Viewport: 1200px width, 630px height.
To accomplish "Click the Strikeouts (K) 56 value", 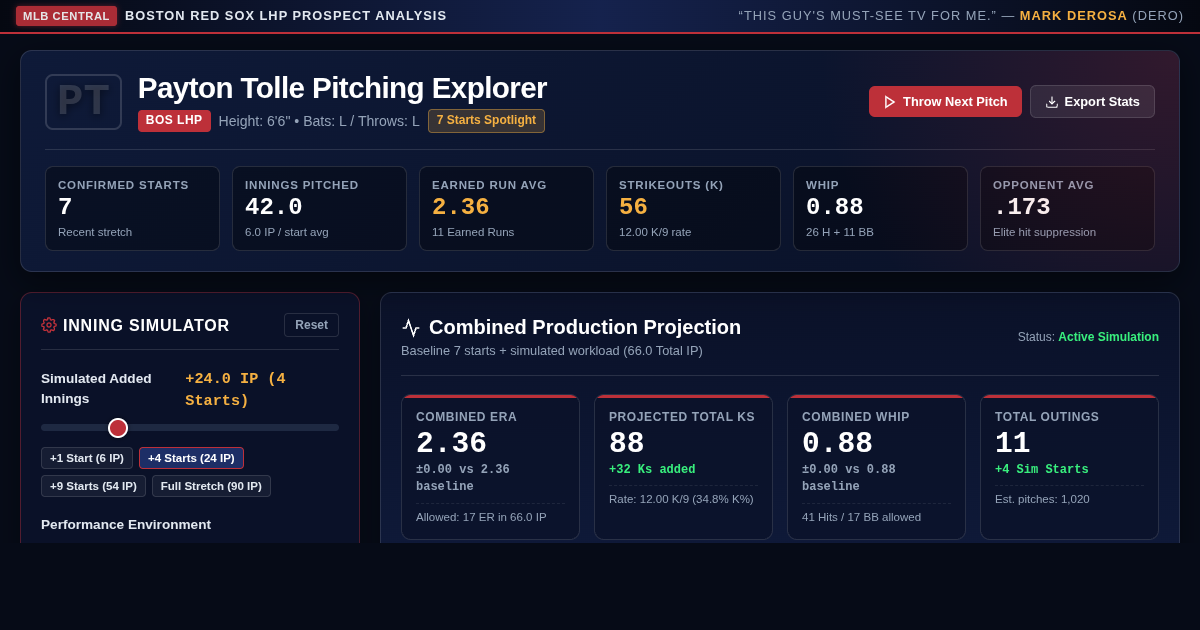I will click(633, 207).
